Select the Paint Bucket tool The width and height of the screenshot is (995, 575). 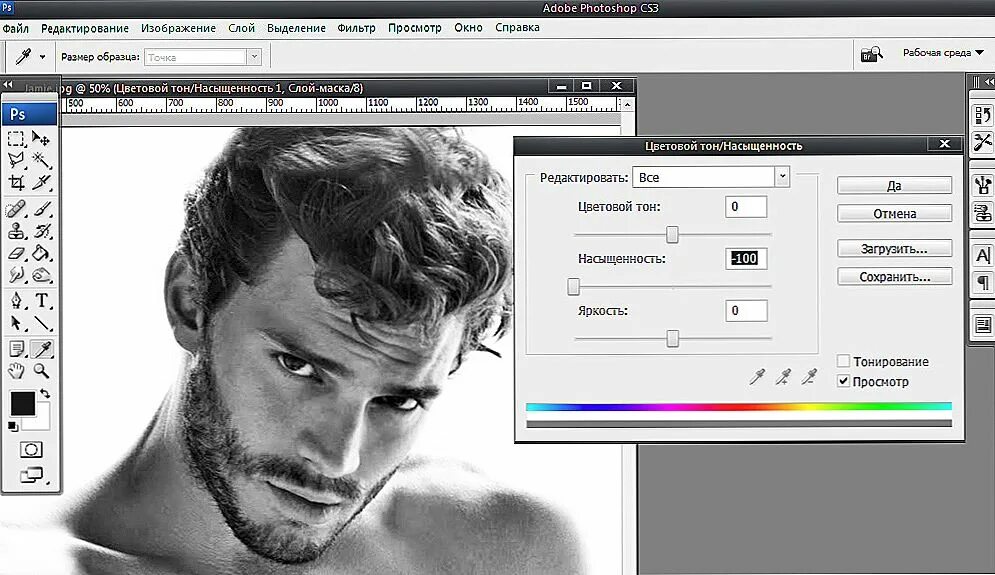(41, 253)
